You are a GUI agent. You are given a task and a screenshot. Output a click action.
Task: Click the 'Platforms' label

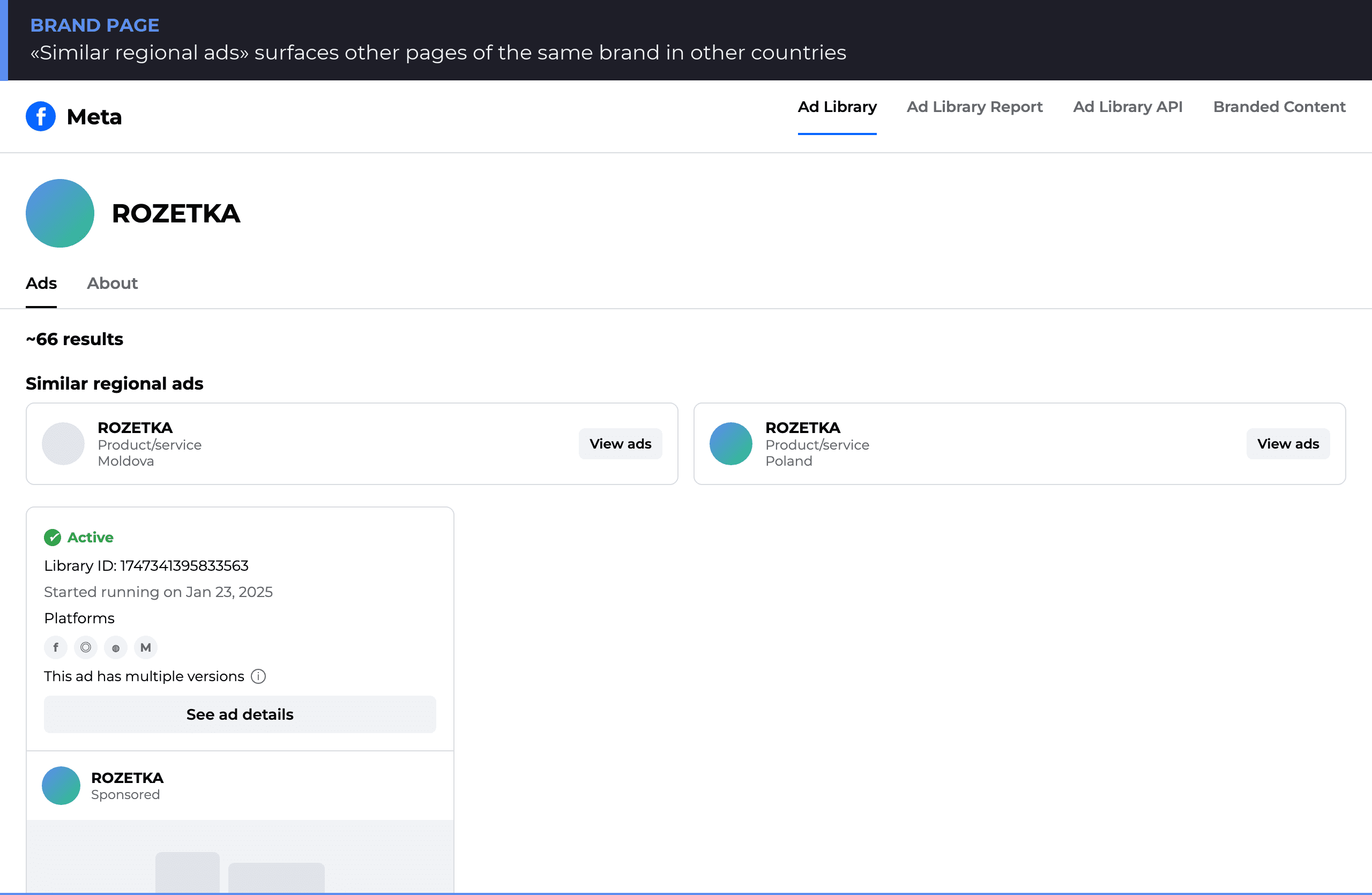[79, 618]
